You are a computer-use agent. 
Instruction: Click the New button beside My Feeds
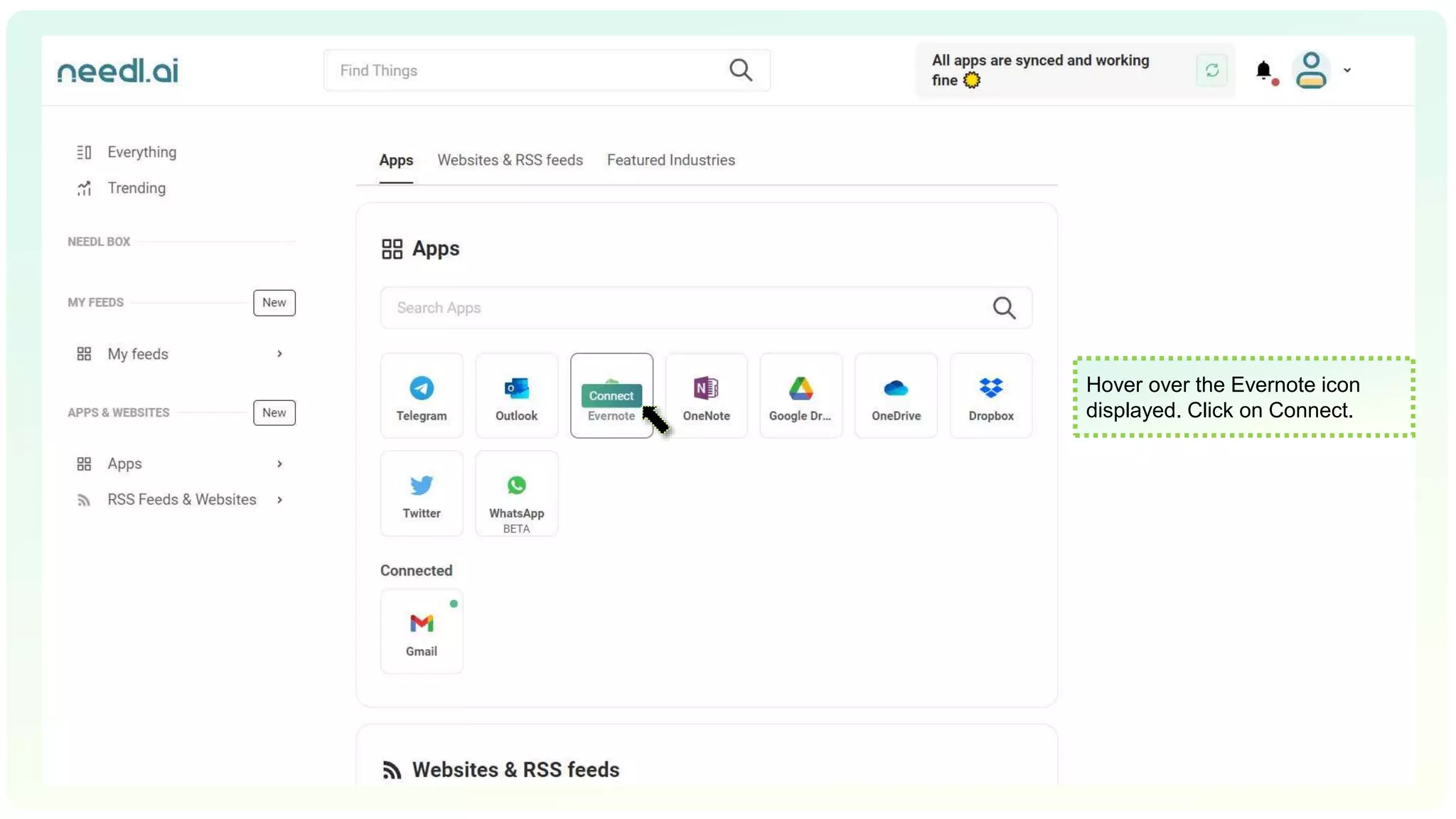tap(274, 303)
